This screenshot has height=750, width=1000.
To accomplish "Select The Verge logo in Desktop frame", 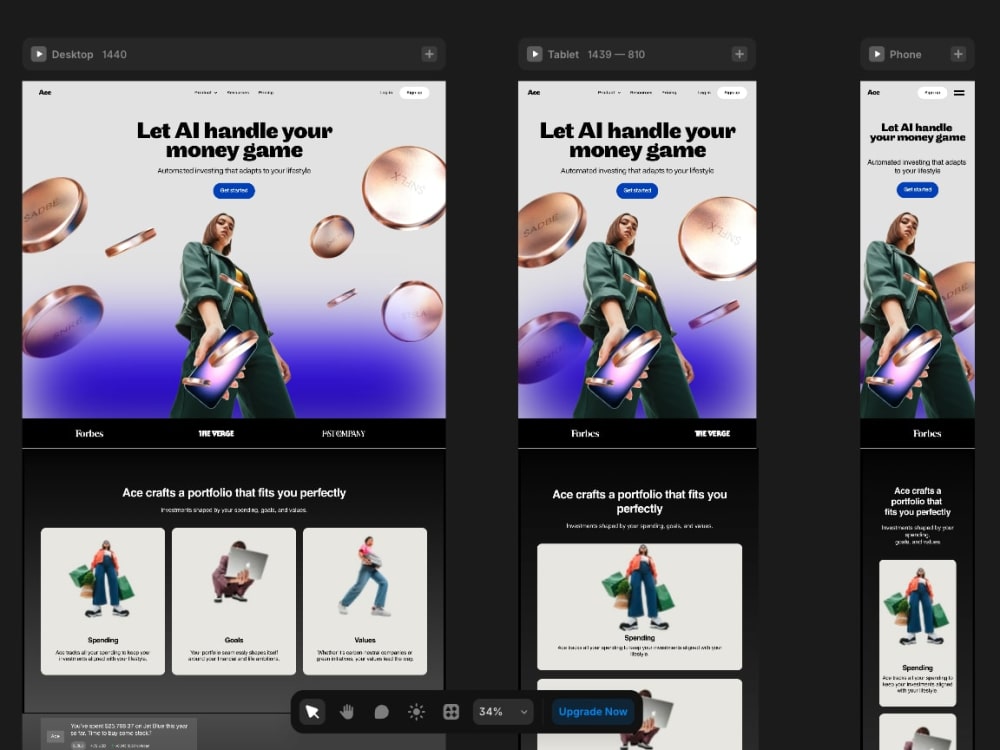I will point(216,434).
